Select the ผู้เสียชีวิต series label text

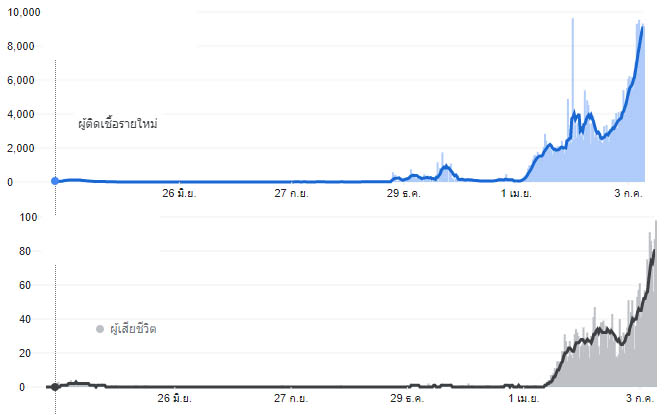coord(133,329)
